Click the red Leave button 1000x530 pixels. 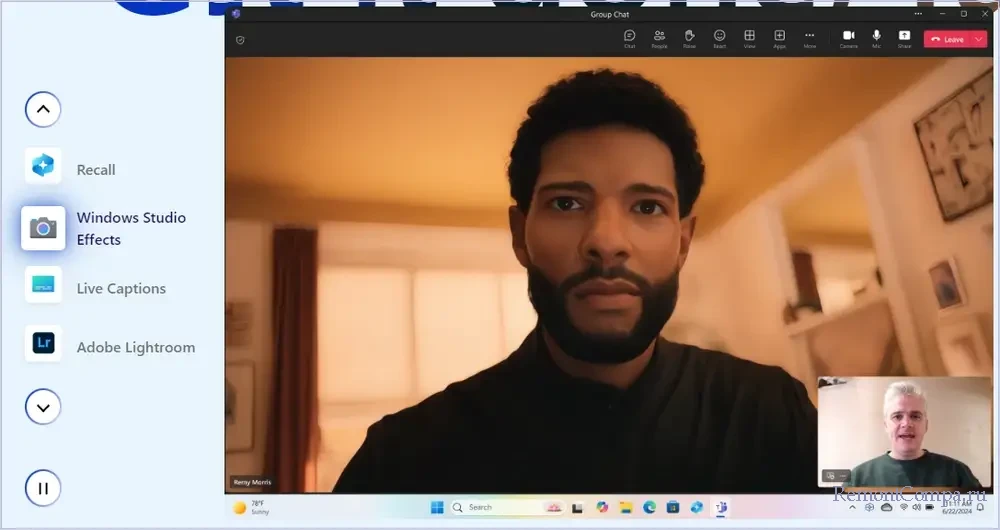(947, 39)
